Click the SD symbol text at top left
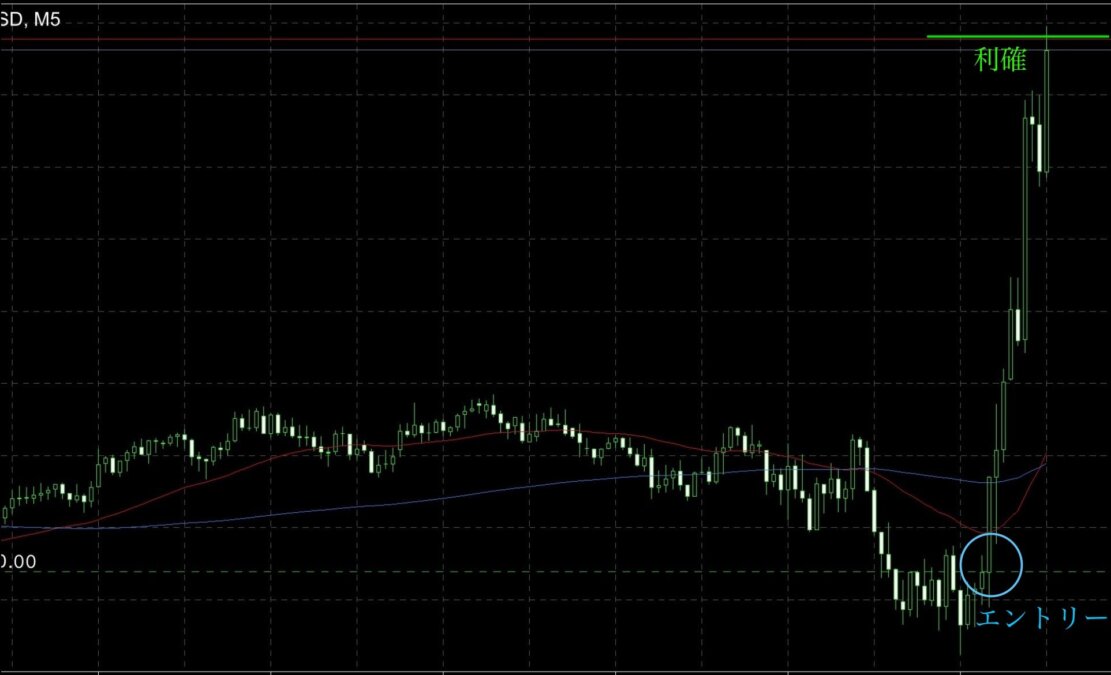Viewport: 1111px width, 675px height. pos(12,18)
